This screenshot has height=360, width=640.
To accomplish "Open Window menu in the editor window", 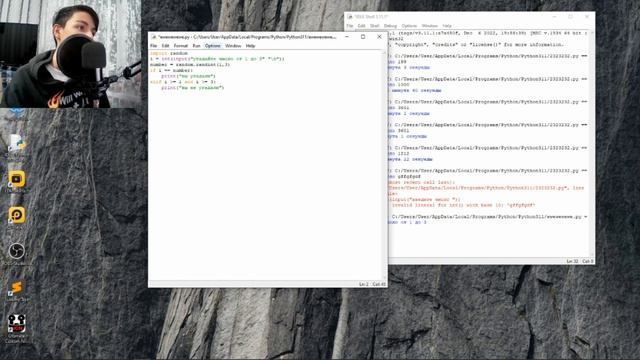I will [x=233, y=46].
